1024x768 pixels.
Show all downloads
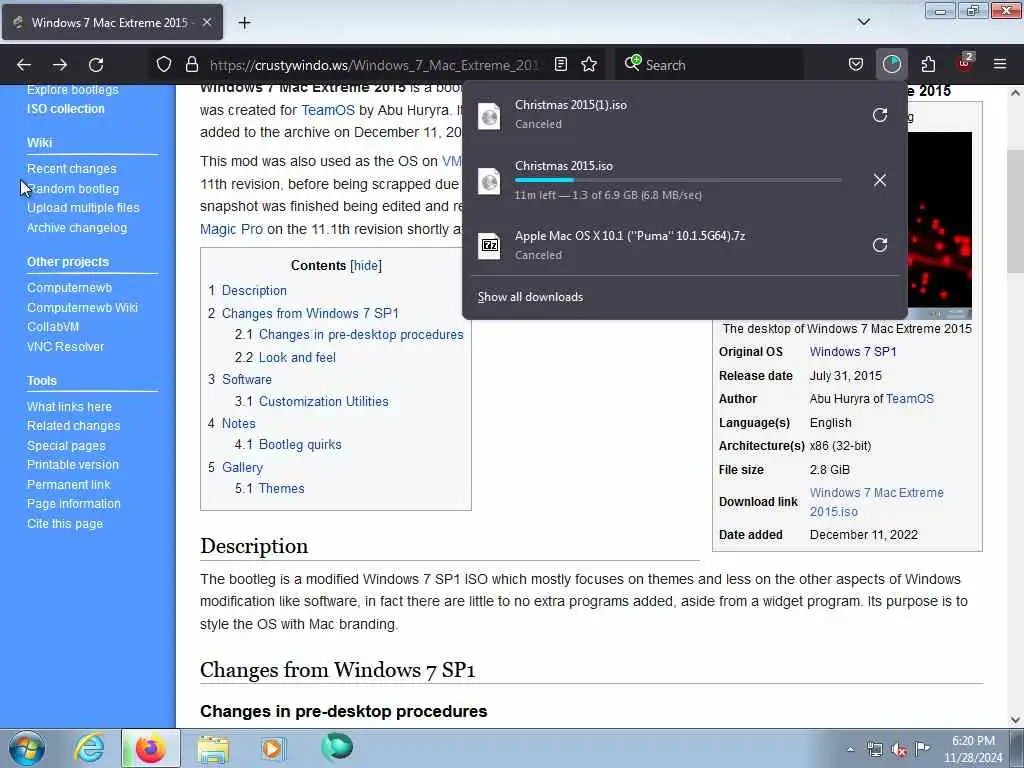[x=530, y=297]
